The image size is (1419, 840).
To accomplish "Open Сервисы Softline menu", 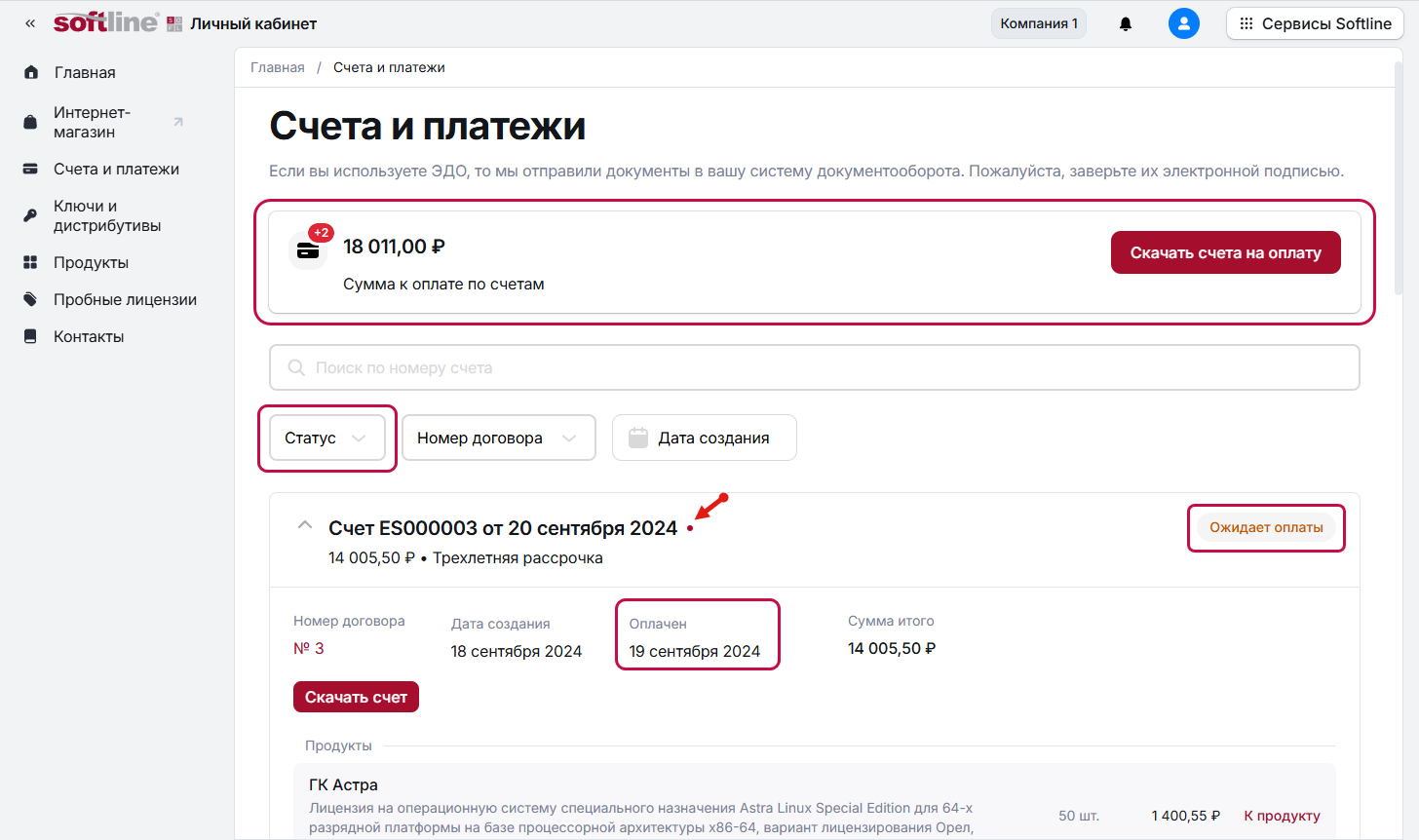I will click(1314, 23).
